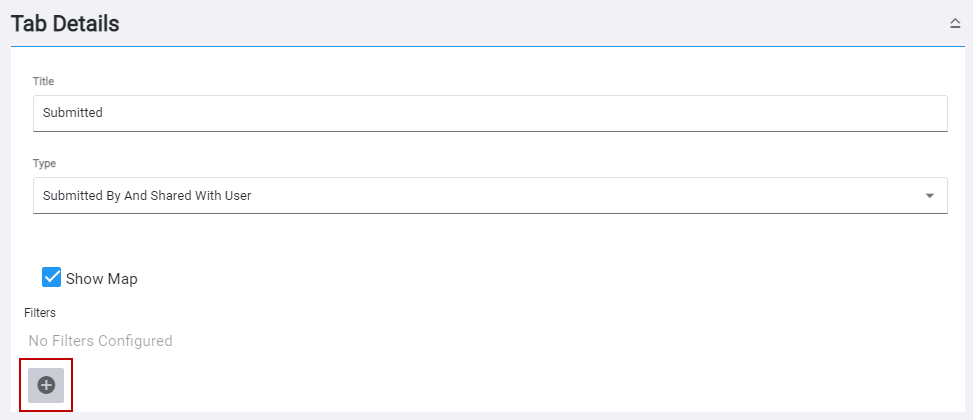Image resolution: width=973 pixels, height=420 pixels.
Task: Click the Tab Details heading
Action: click(x=65, y=24)
